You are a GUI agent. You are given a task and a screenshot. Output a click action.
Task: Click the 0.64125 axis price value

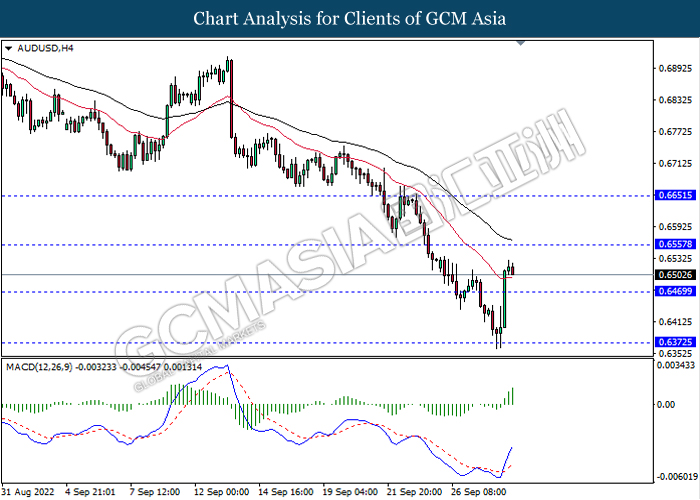(675, 321)
